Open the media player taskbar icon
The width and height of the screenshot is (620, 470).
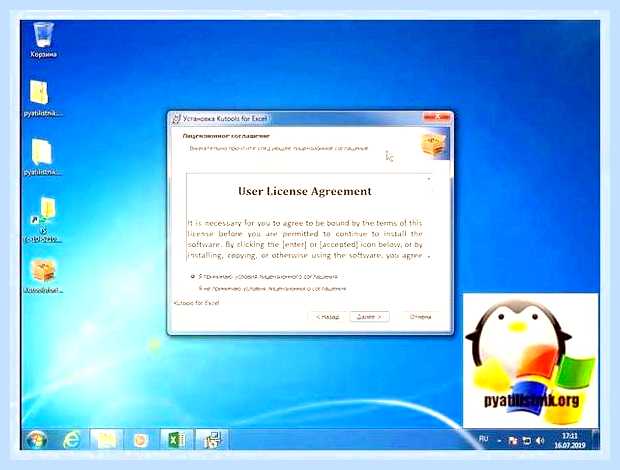141,440
